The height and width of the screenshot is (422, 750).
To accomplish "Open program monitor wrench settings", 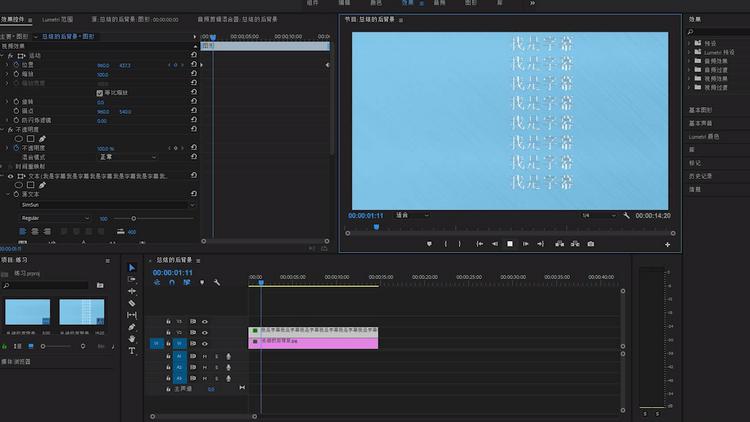I will click(626, 215).
